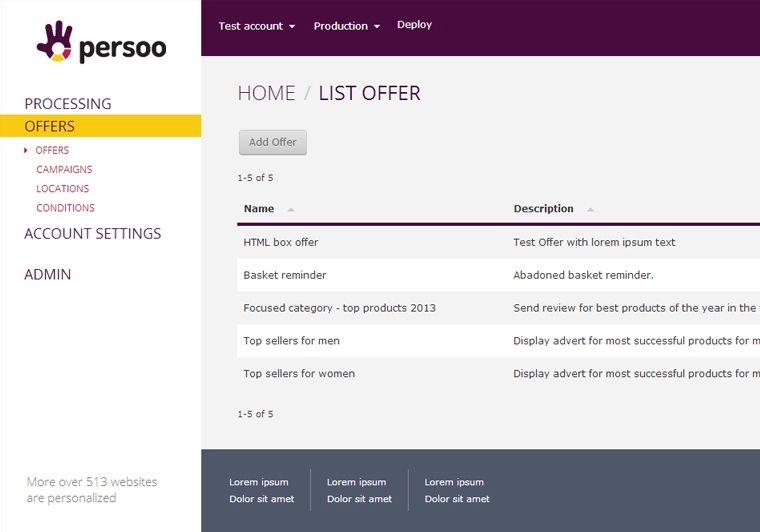Open the Processing sidebar section
Viewport: 760px width, 532px height.
68,104
